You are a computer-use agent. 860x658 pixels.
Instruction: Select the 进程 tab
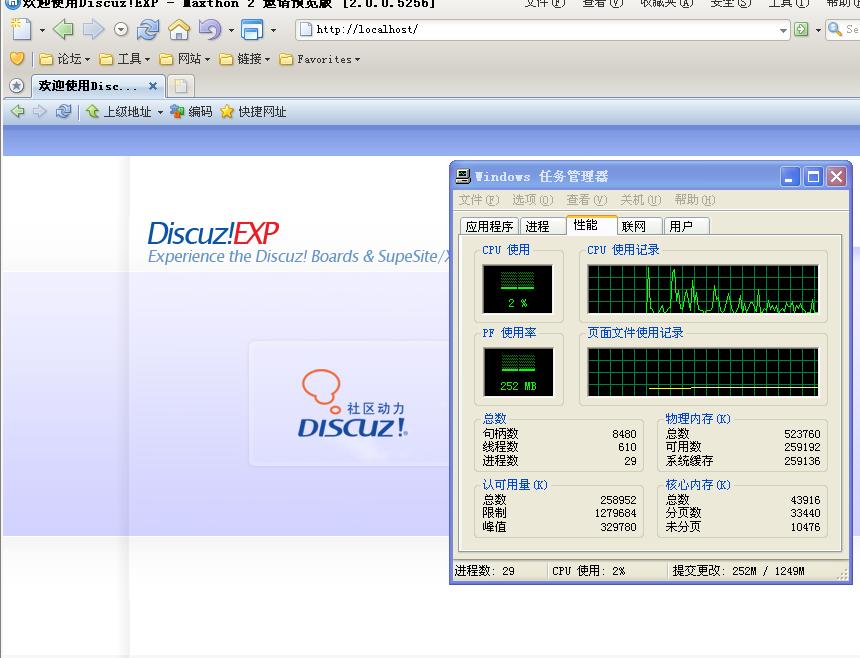(x=538, y=226)
